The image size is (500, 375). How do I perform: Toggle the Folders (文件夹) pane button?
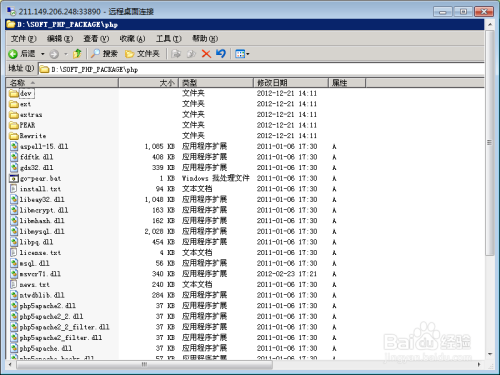142,53
